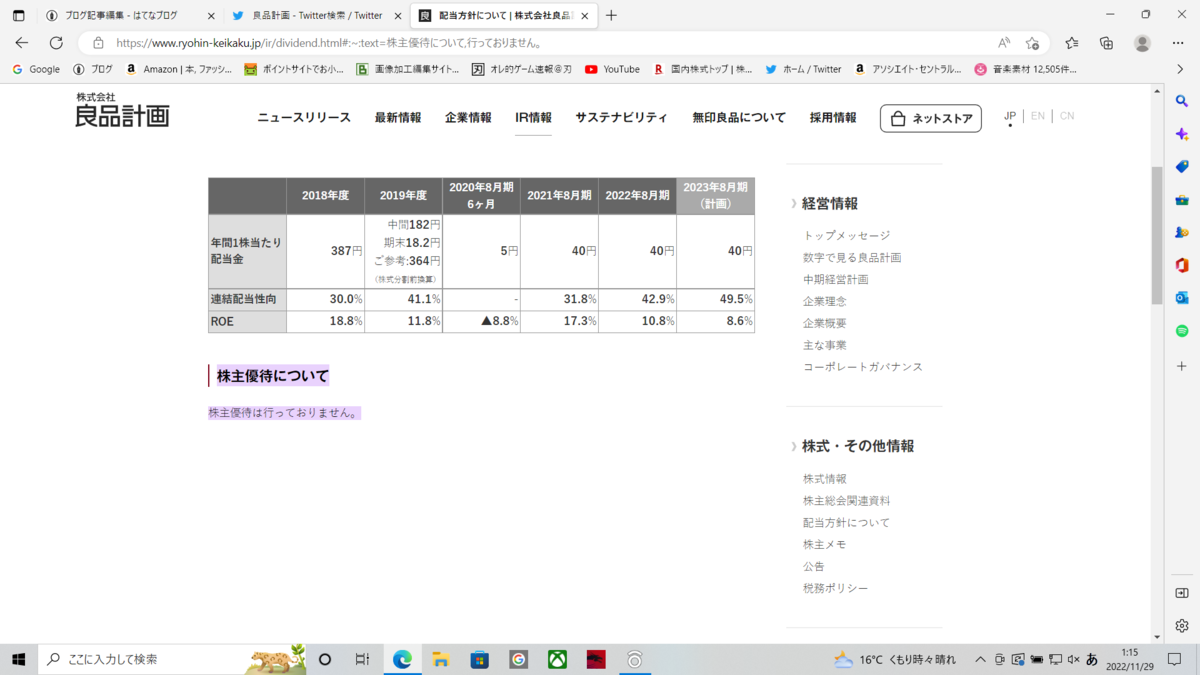Hide the Edge sidebar panel
Image resolution: width=1200 pixels, height=675 pixels.
1182,593
